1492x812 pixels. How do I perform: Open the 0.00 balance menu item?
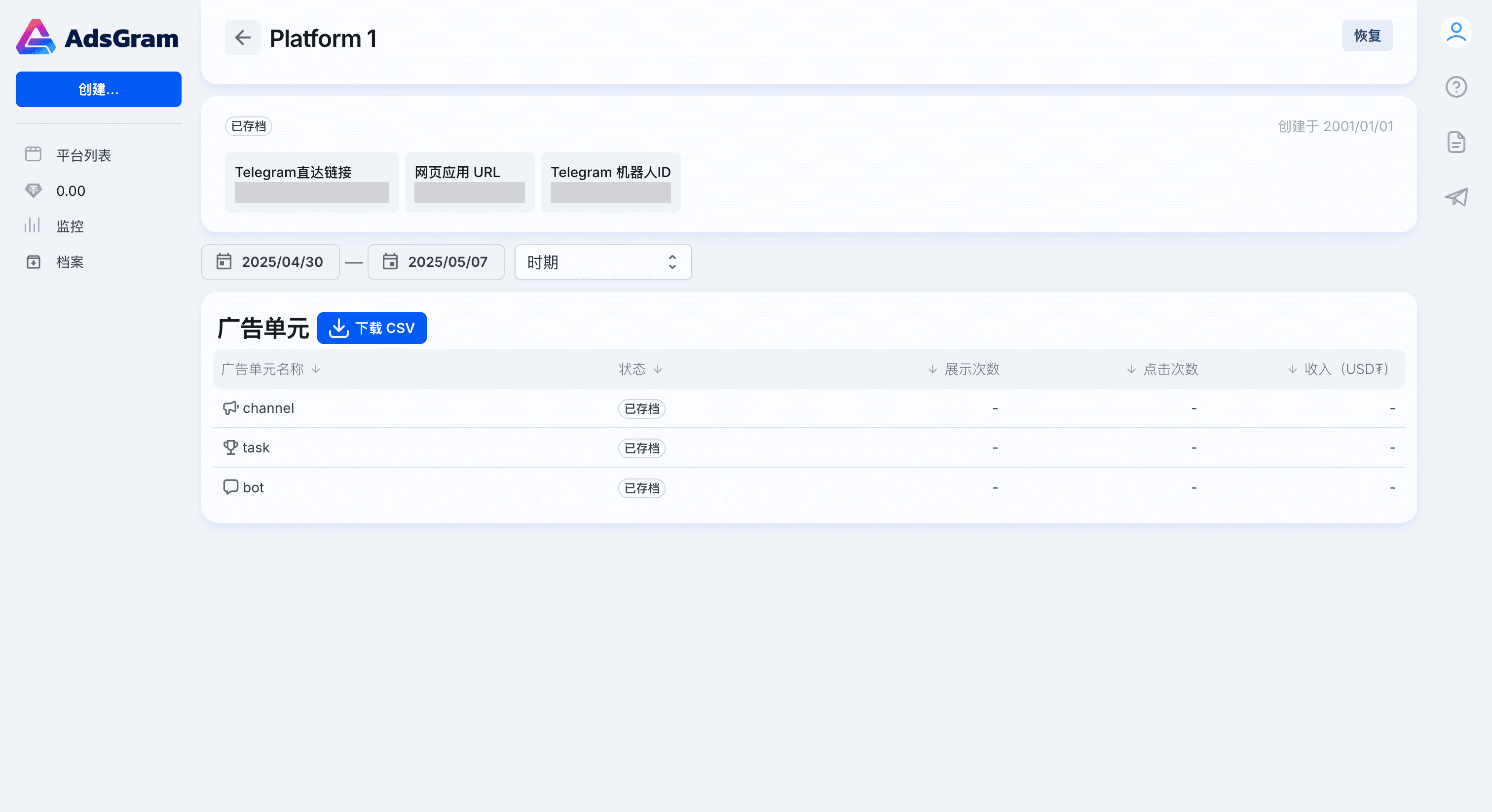click(x=71, y=190)
